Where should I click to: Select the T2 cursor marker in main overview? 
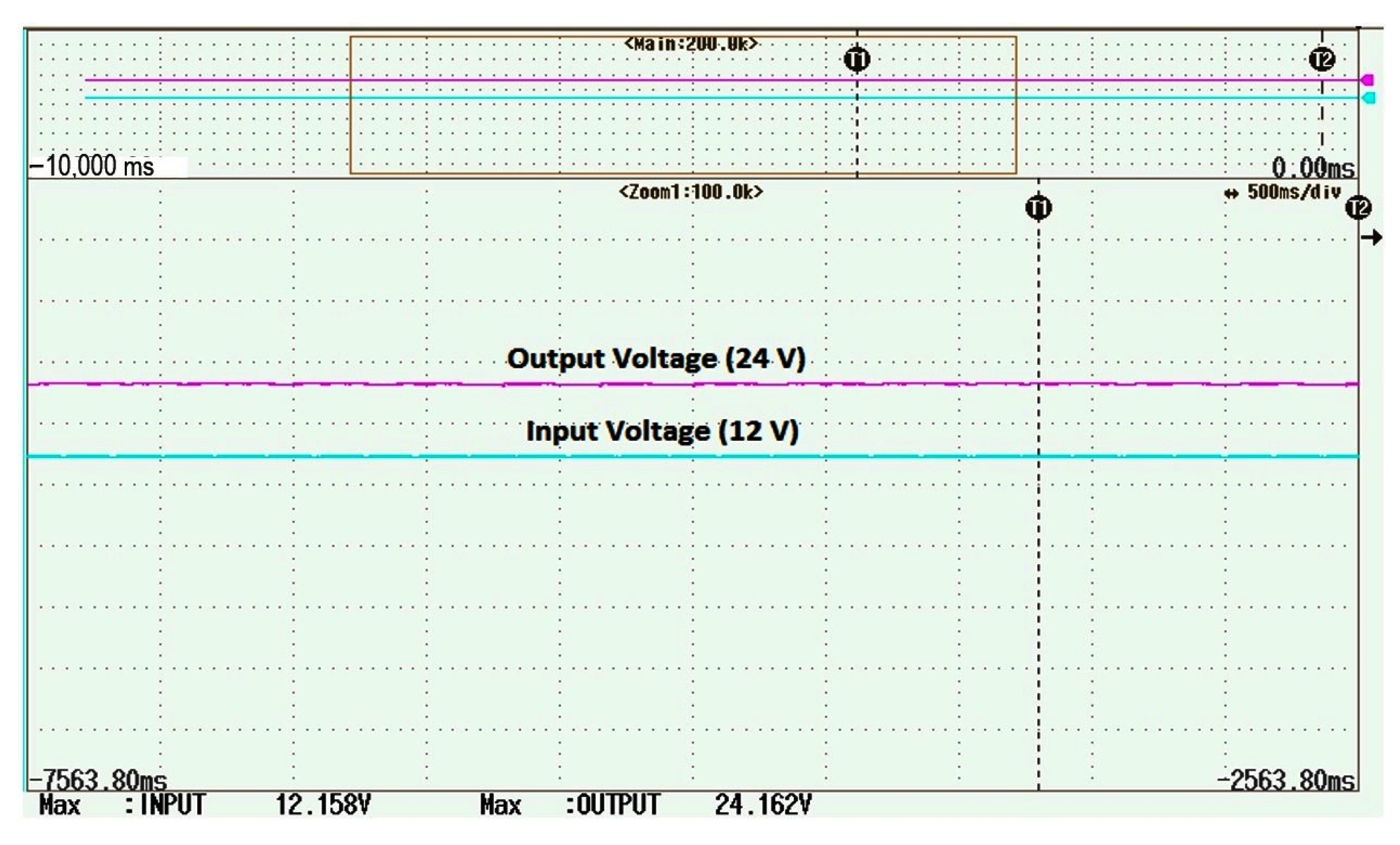click(1322, 60)
